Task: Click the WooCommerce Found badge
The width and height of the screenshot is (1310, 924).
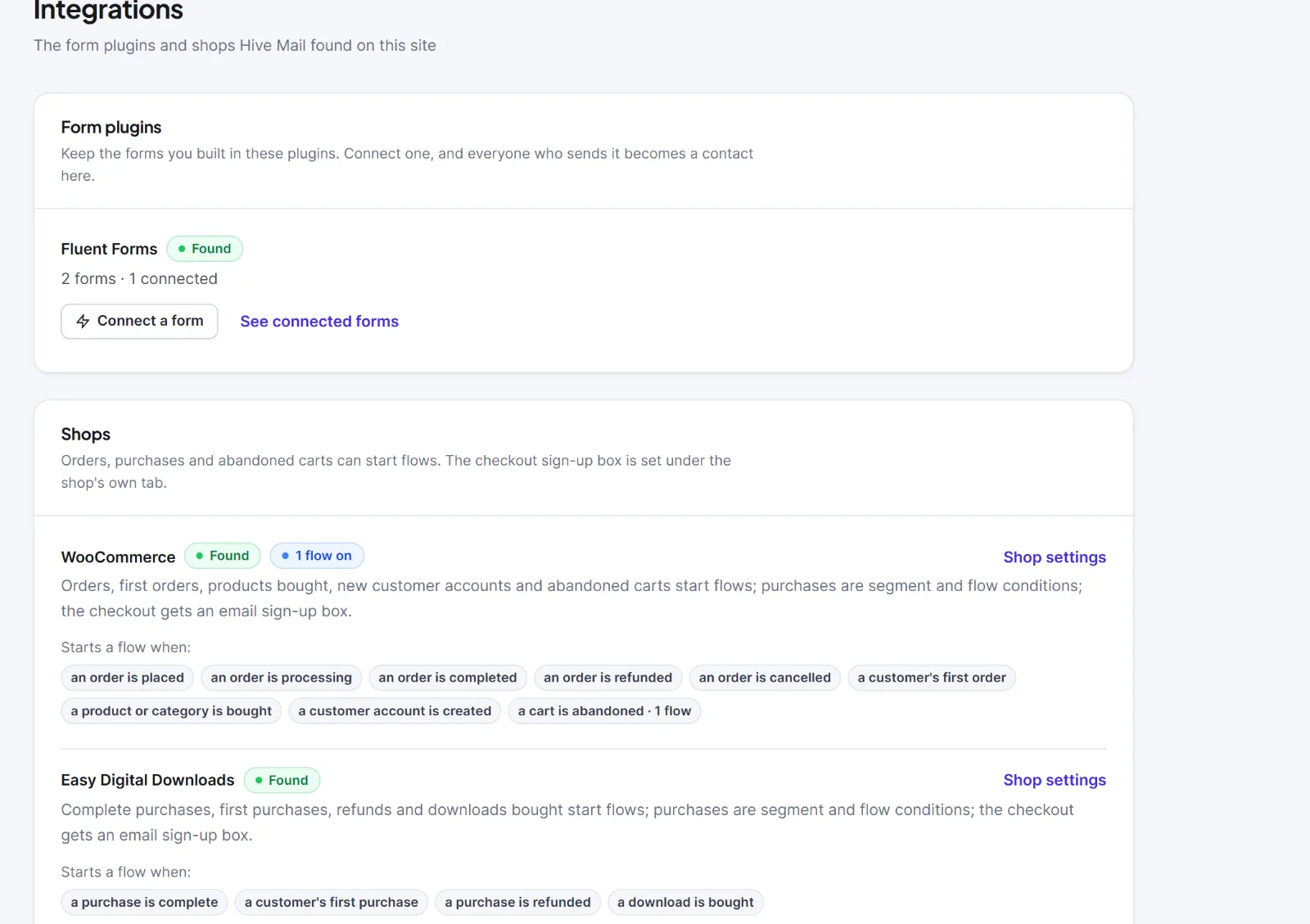Action: point(223,556)
